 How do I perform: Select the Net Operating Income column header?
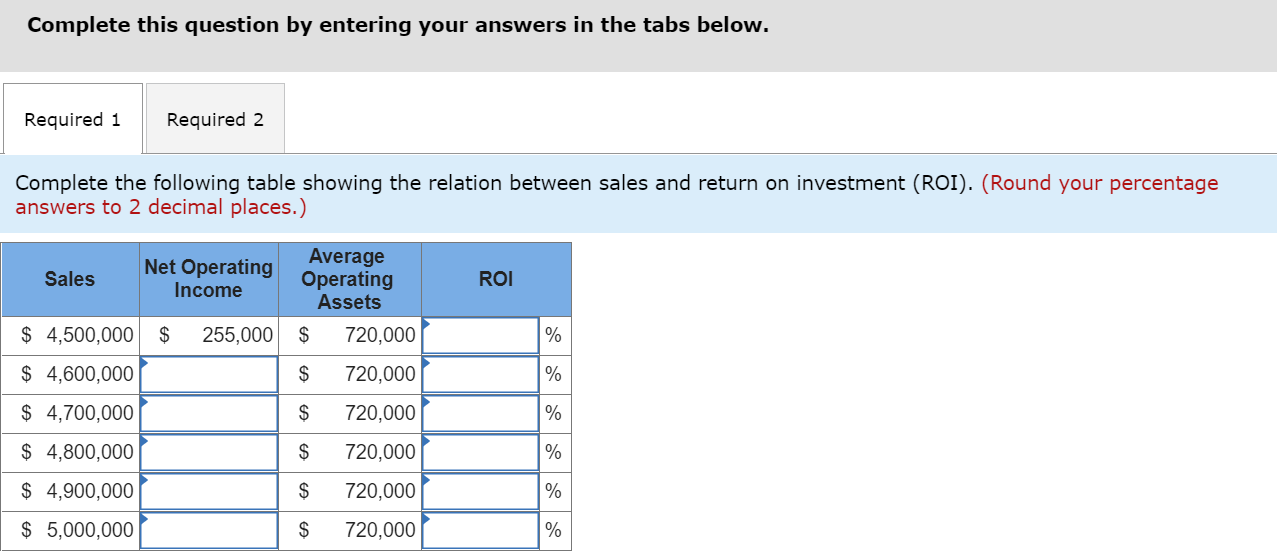(208, 279)
